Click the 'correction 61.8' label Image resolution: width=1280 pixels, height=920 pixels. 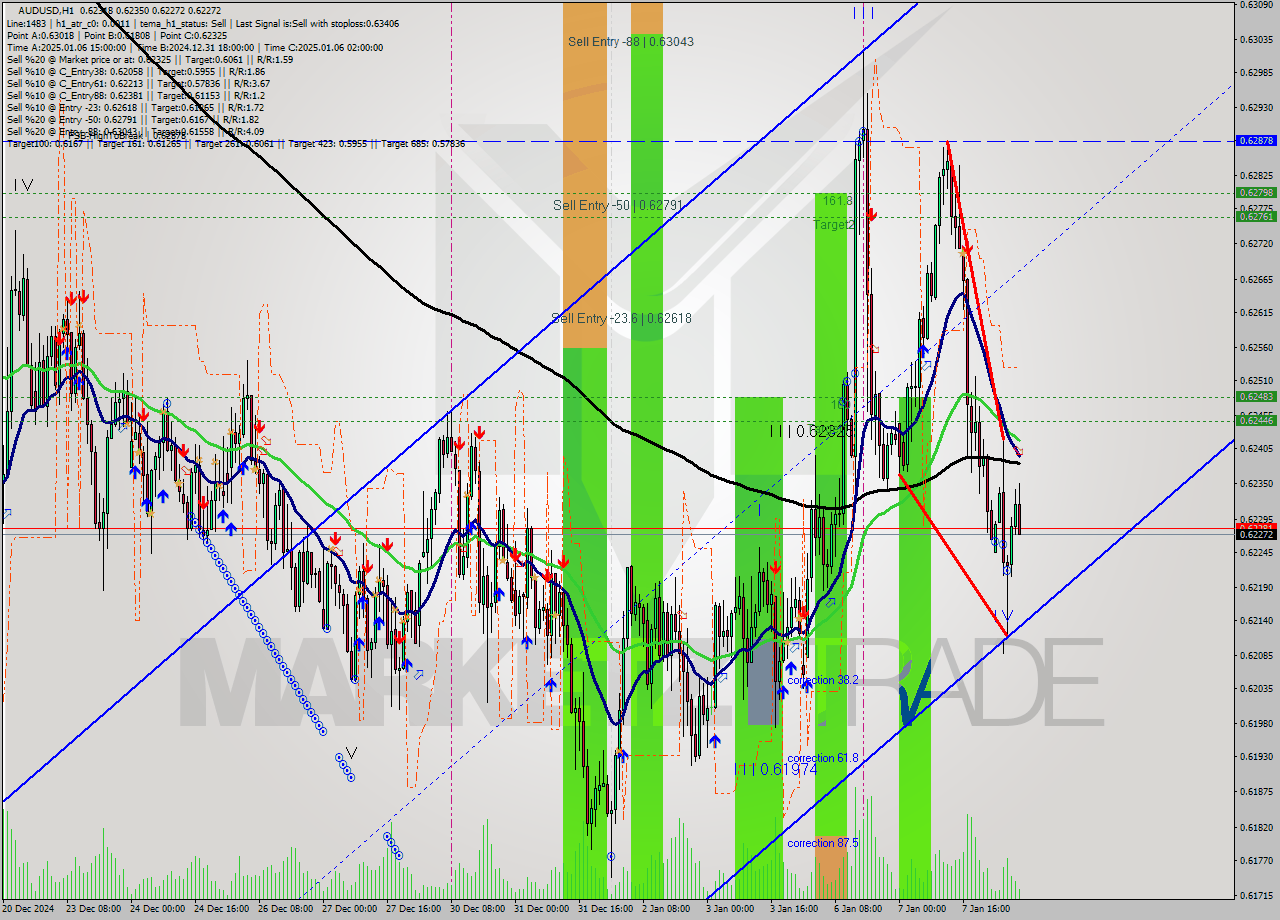pos(823,758)
